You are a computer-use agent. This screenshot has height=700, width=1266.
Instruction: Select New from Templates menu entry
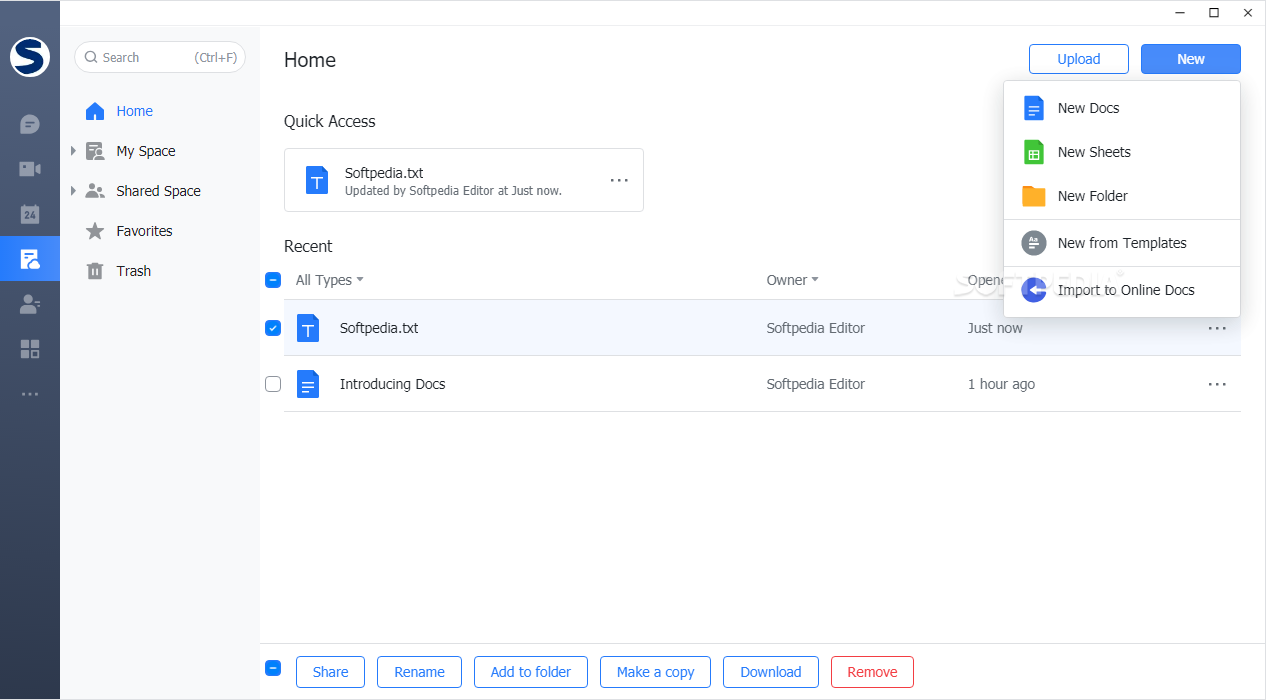(1121, 243)
